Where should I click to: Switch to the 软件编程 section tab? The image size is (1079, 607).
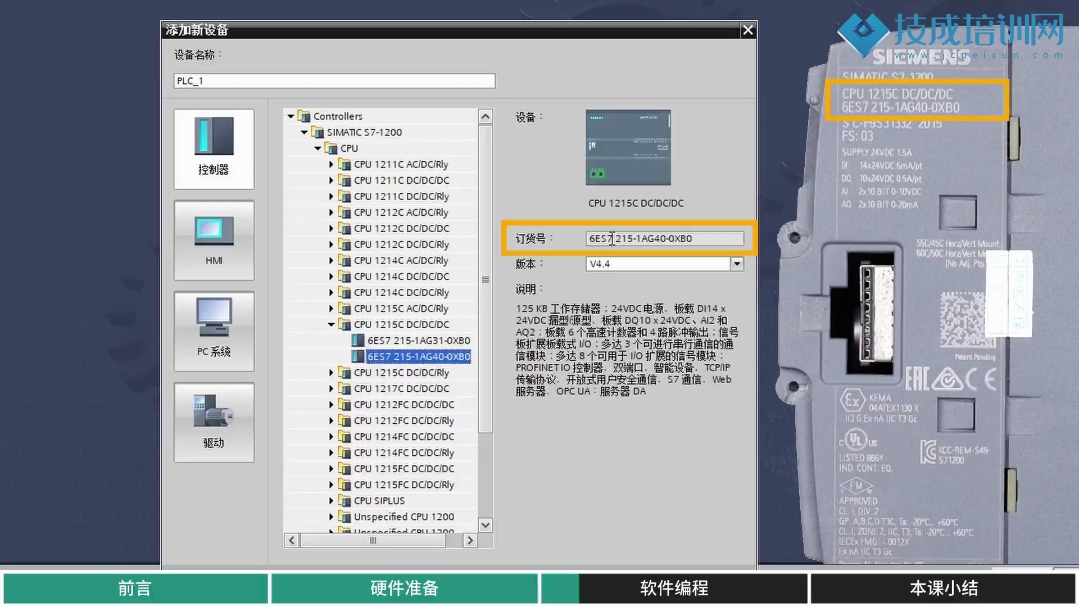coord(674,588)
